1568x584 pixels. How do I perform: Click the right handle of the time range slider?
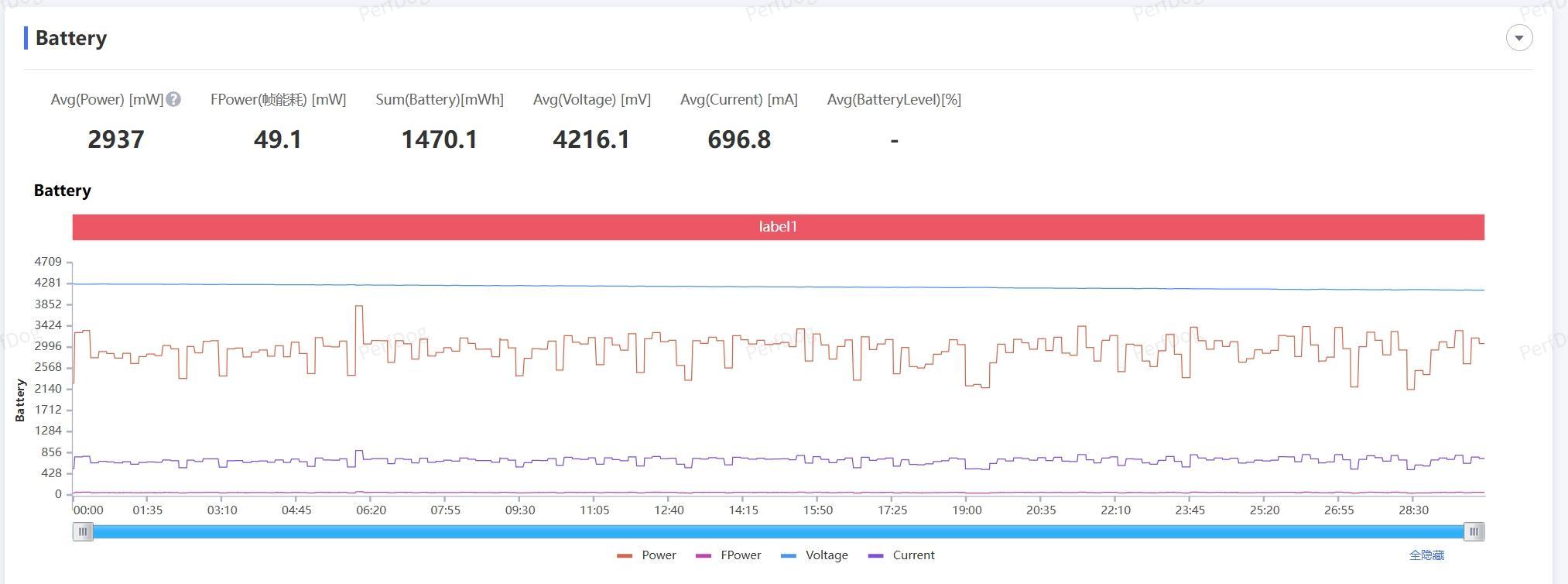click(1474, 531)
